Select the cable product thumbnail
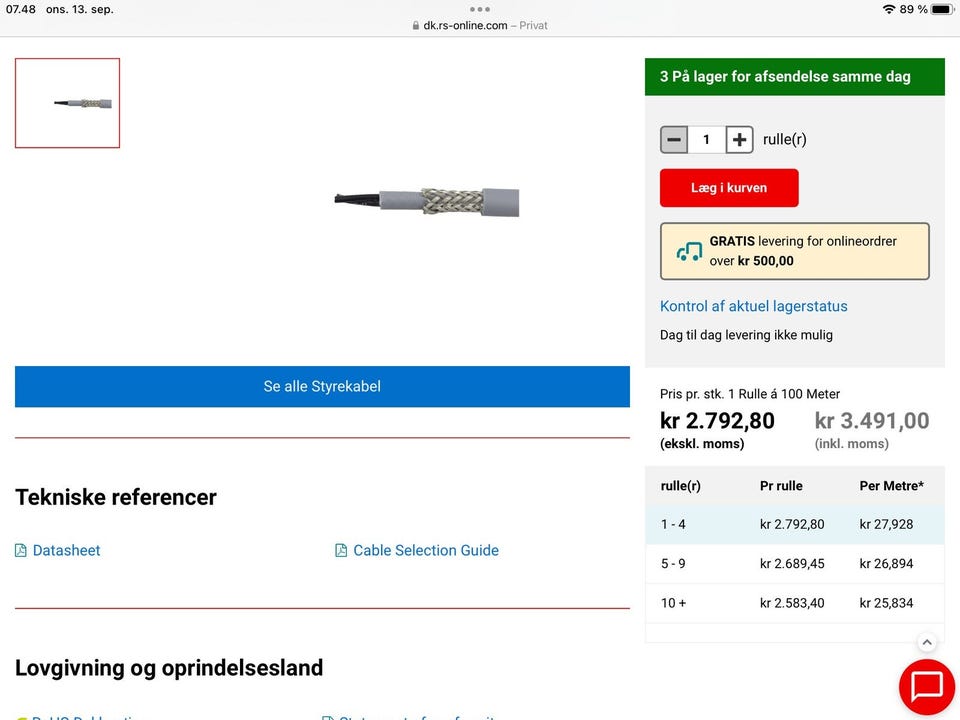The image size is (960, 720). pos(67,103)
